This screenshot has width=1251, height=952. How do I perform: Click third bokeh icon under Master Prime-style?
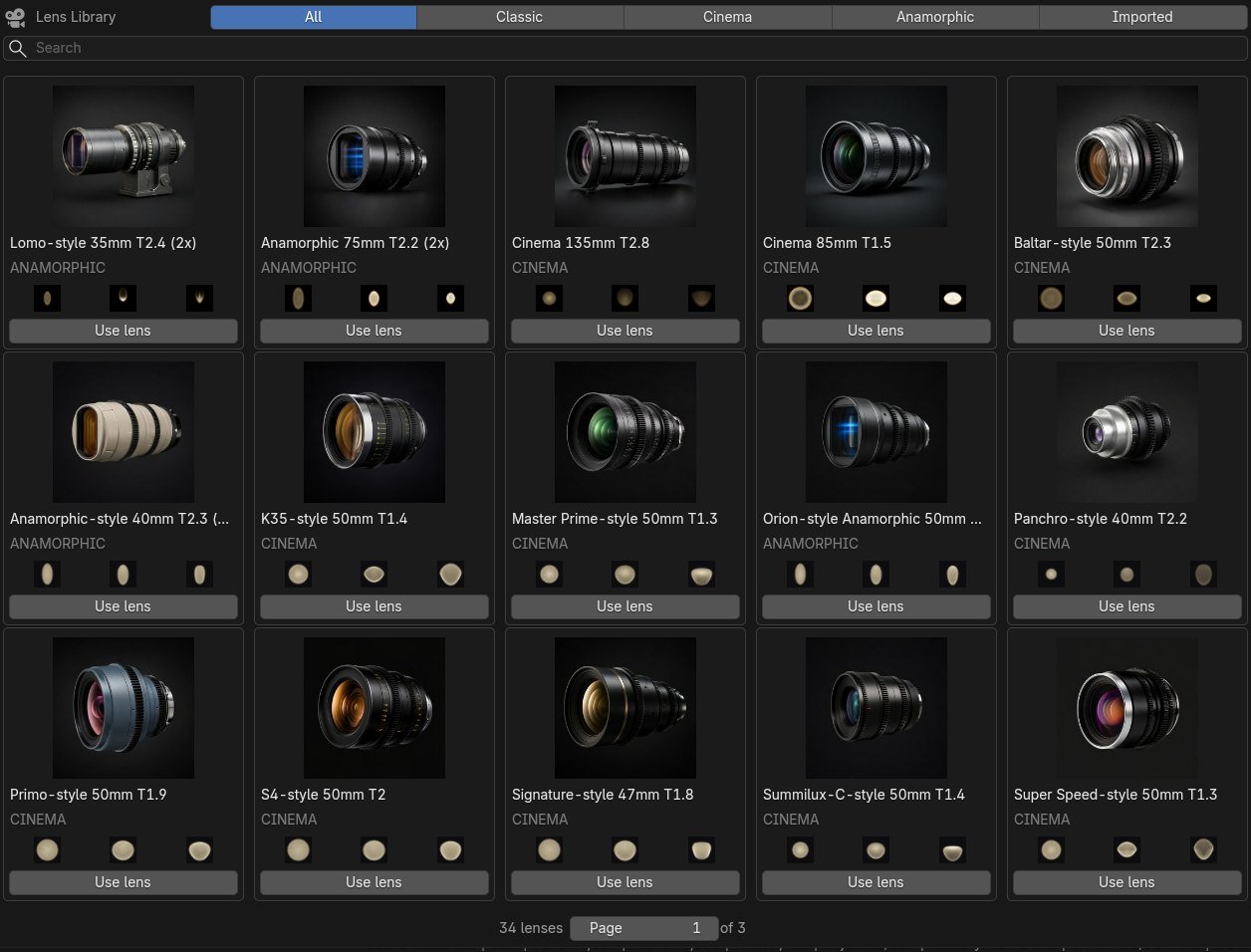click(701, 574)
